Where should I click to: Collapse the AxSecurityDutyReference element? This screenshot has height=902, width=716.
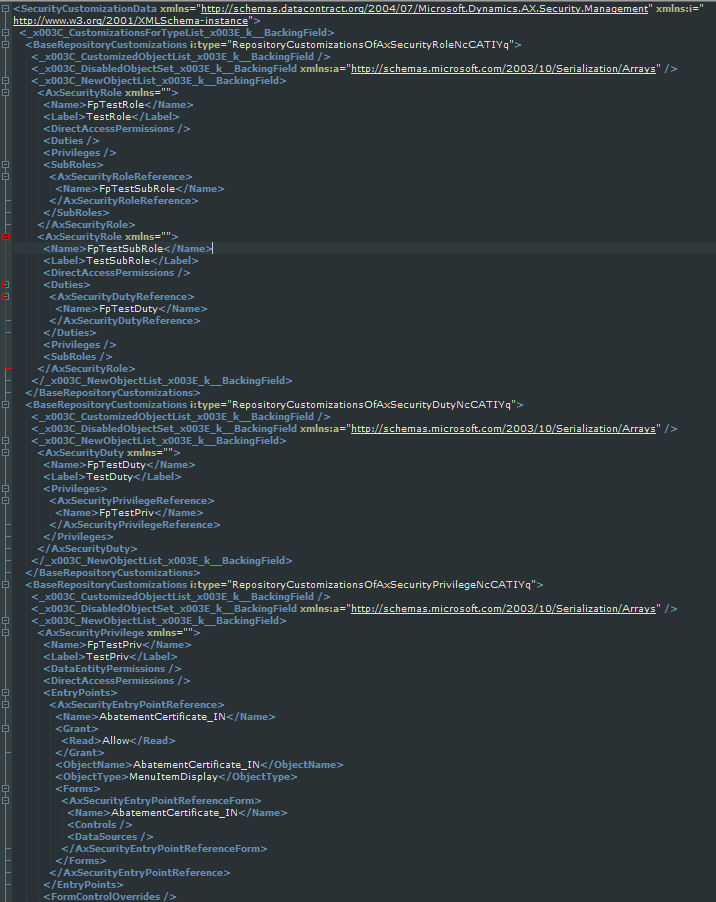tap(5, 297)
